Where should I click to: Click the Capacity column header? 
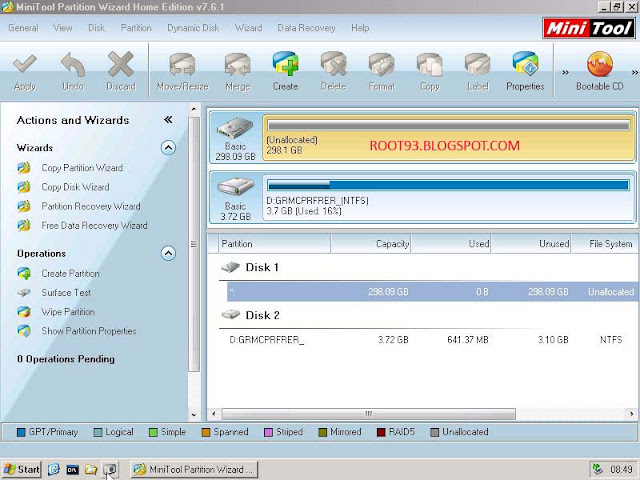click(x=371, y=244)
